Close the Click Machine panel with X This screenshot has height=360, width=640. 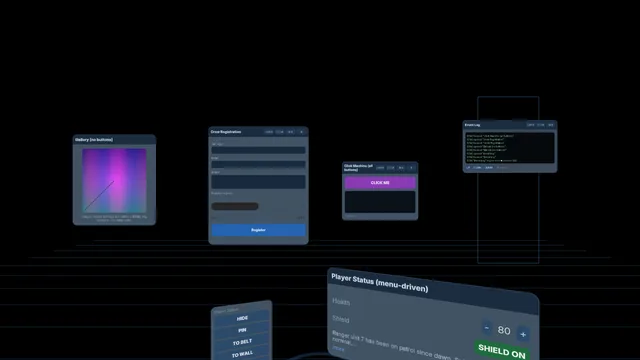click(411, 168)
